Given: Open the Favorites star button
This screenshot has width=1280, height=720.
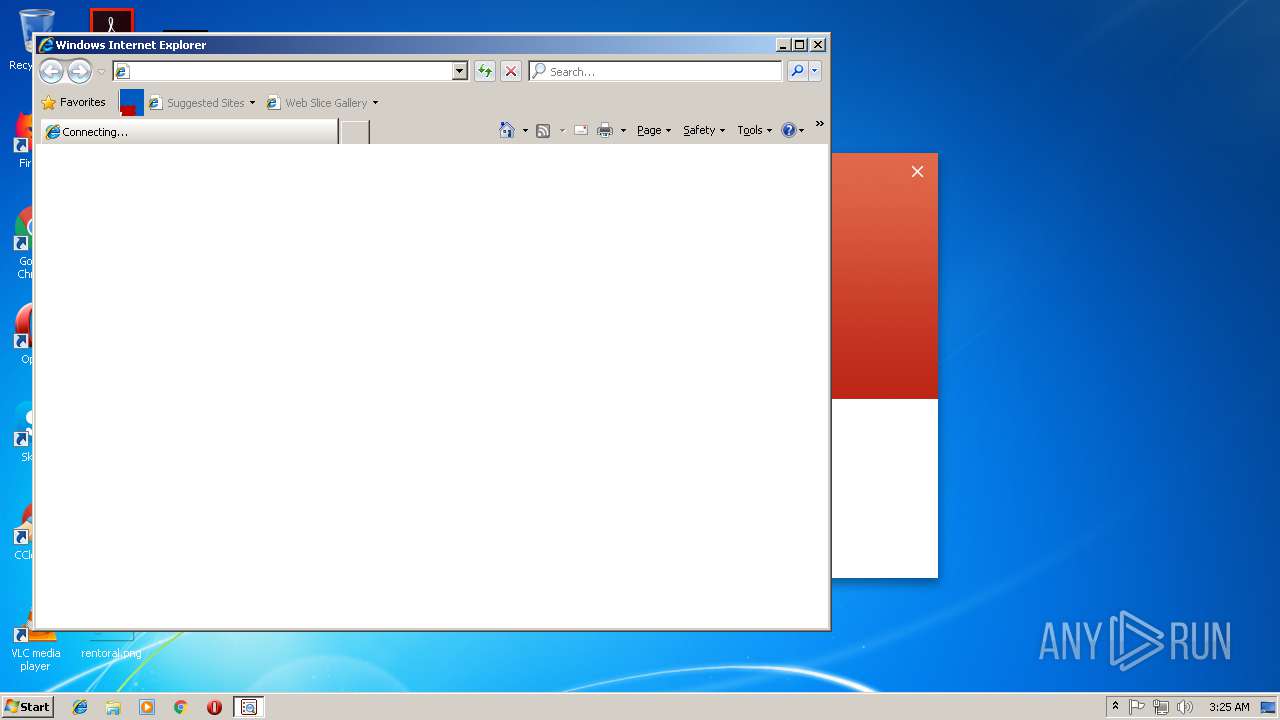Looking at the screenshot, I should tap(74, 102).
